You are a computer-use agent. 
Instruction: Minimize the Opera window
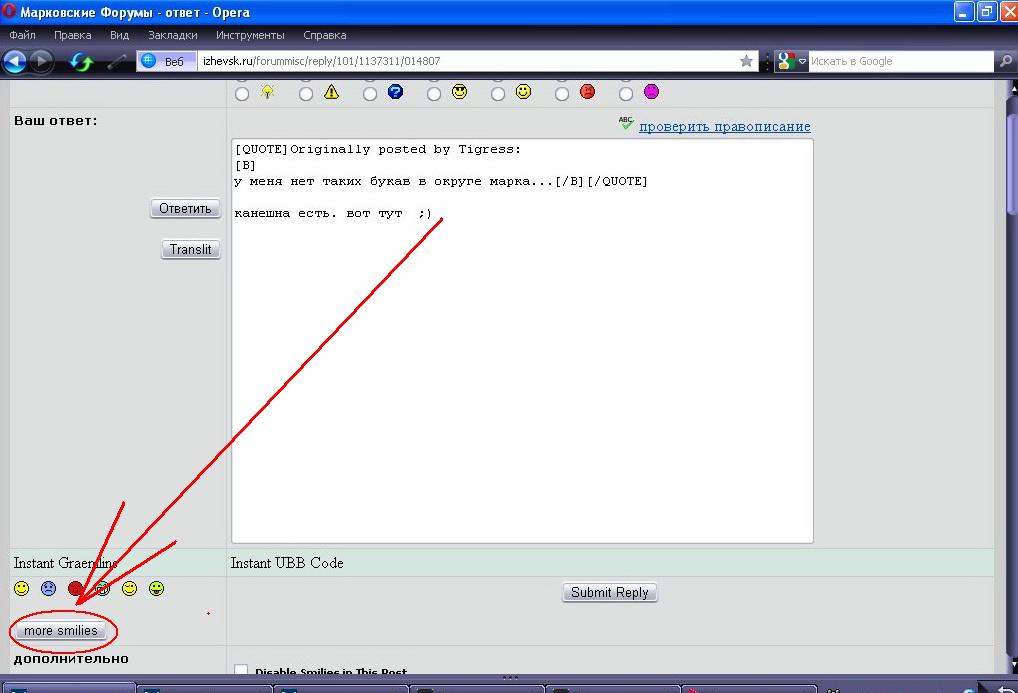click(x=964, y=12)
